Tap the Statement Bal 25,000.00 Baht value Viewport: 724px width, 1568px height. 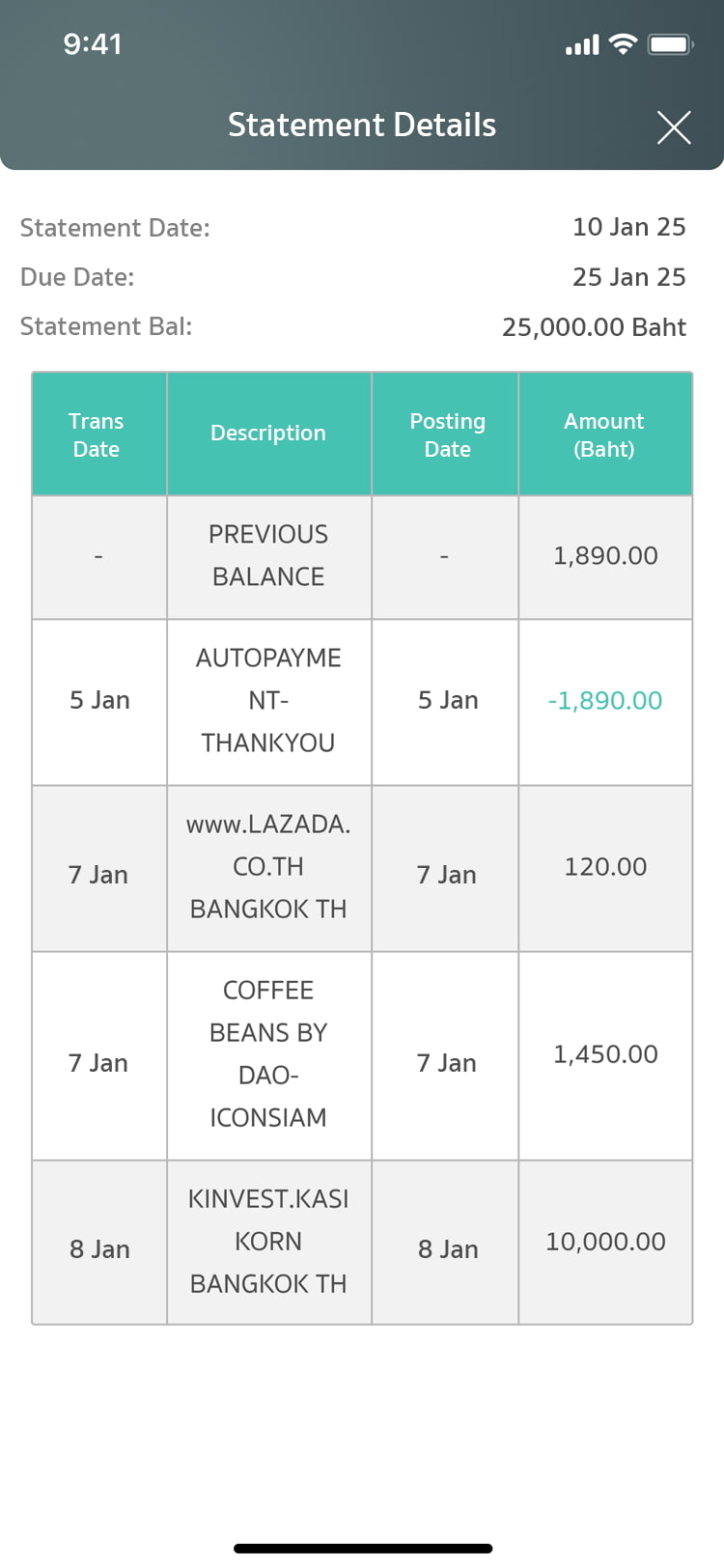pyautogui.click(x=594, y=327)
